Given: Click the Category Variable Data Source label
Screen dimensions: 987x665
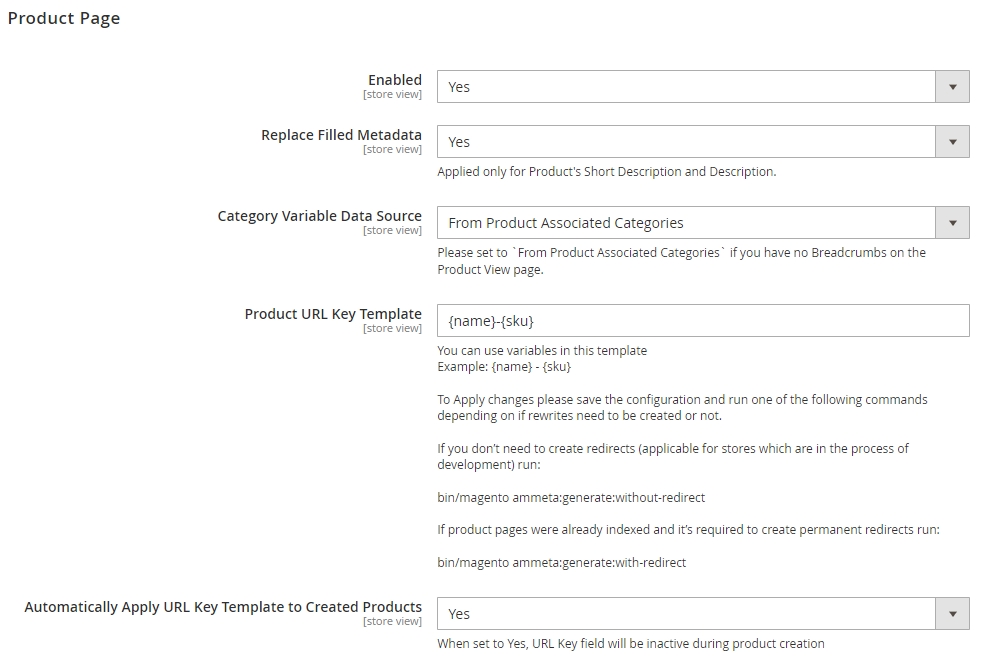Looking at the screenshot, I should 320,216.
